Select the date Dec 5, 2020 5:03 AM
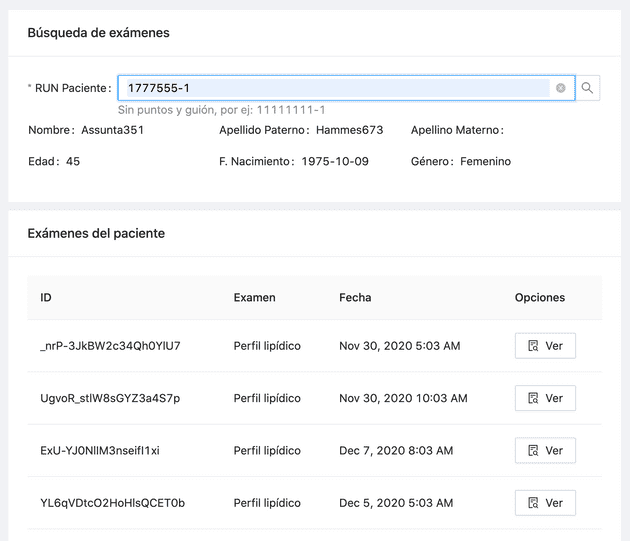The height and width of the screenshot is (541, 630). click(x=396, y=502)
